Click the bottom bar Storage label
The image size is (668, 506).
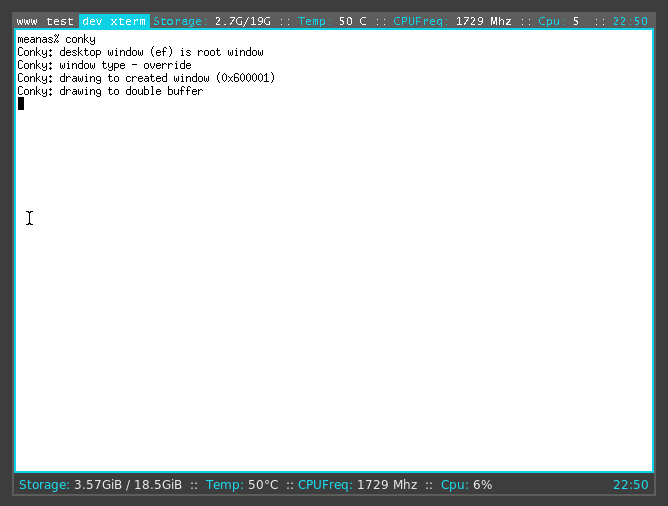(44, 485)
